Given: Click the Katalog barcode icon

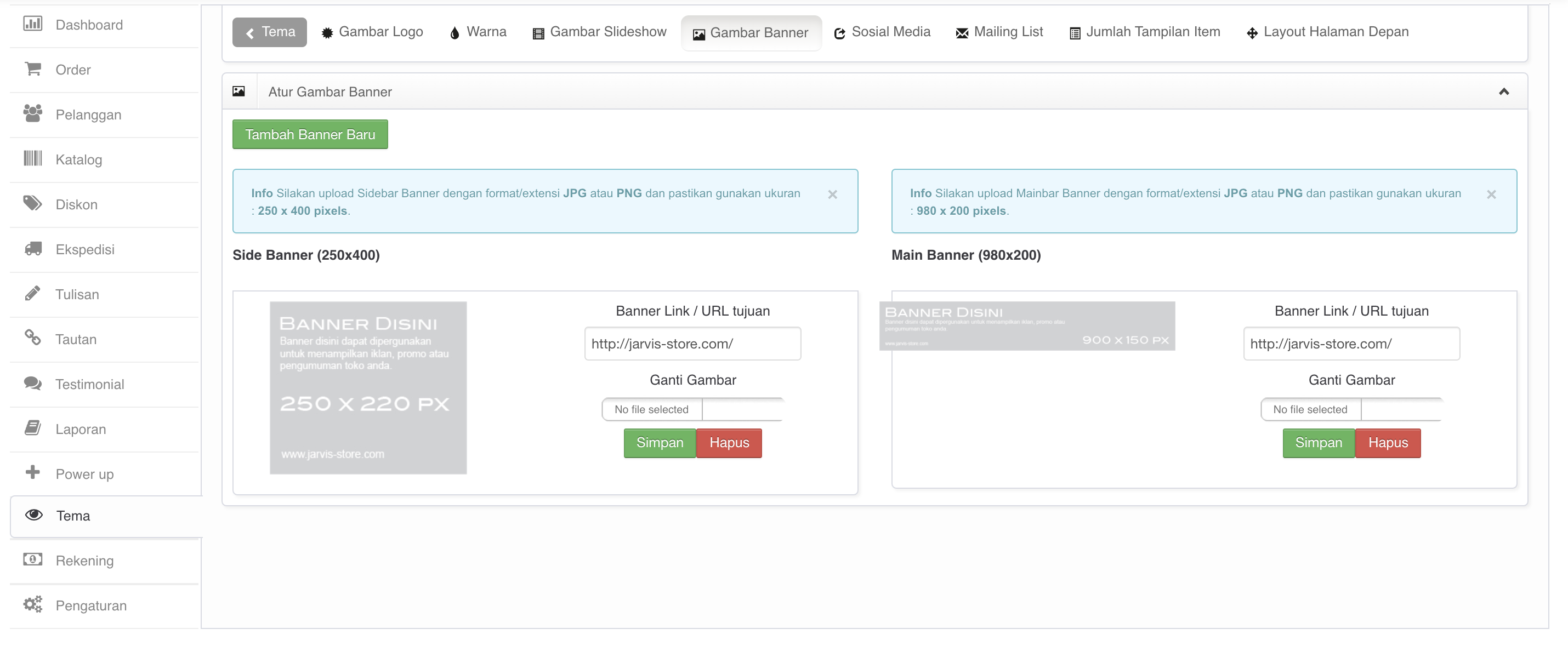Looking at the screenshot, I should tap(32, 159).
